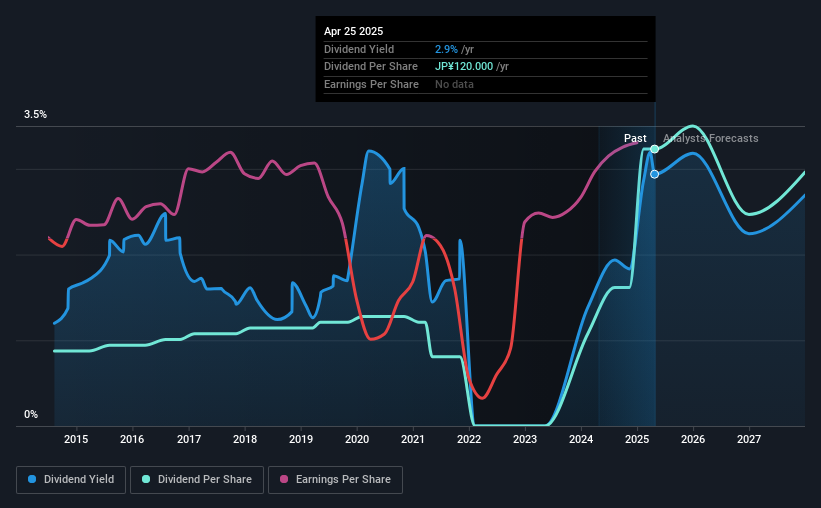Viewport: 821px width, 508px height.
Task: Click the 2025 x-axis year label
Action: [637, 439]
